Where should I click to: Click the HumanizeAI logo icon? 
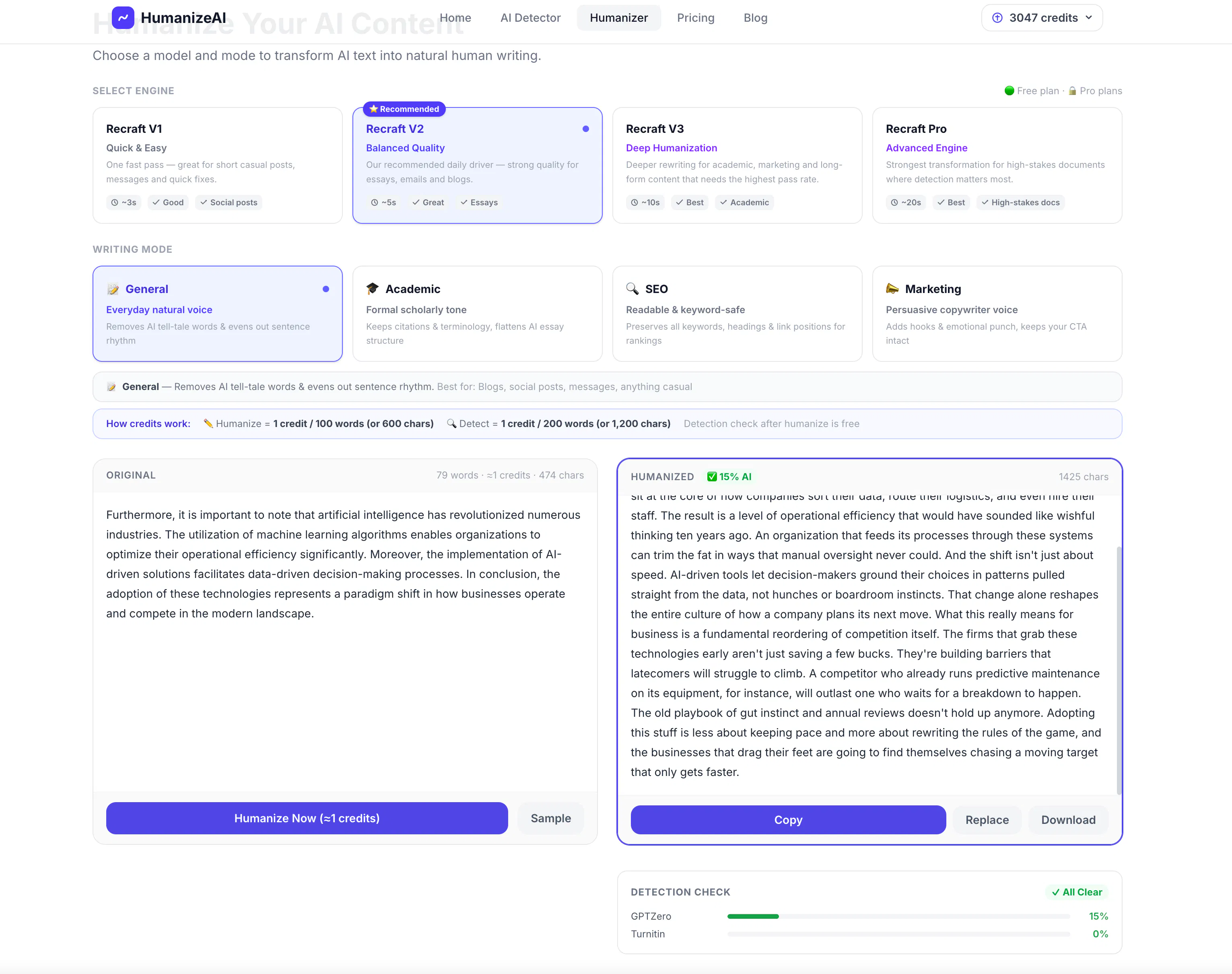pyautogui.click(x=123, y=18)
